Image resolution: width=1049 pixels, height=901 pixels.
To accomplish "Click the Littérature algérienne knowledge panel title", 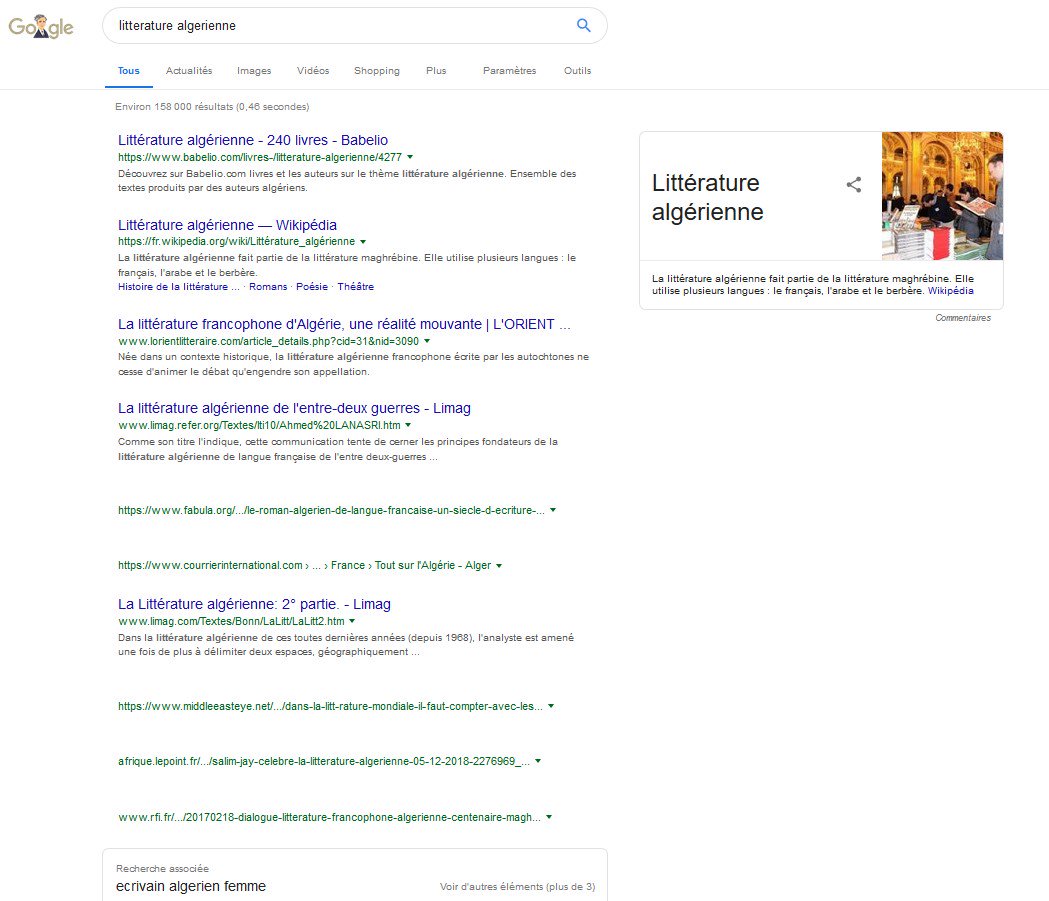I will pyautogui.click(x=708, y=197).
